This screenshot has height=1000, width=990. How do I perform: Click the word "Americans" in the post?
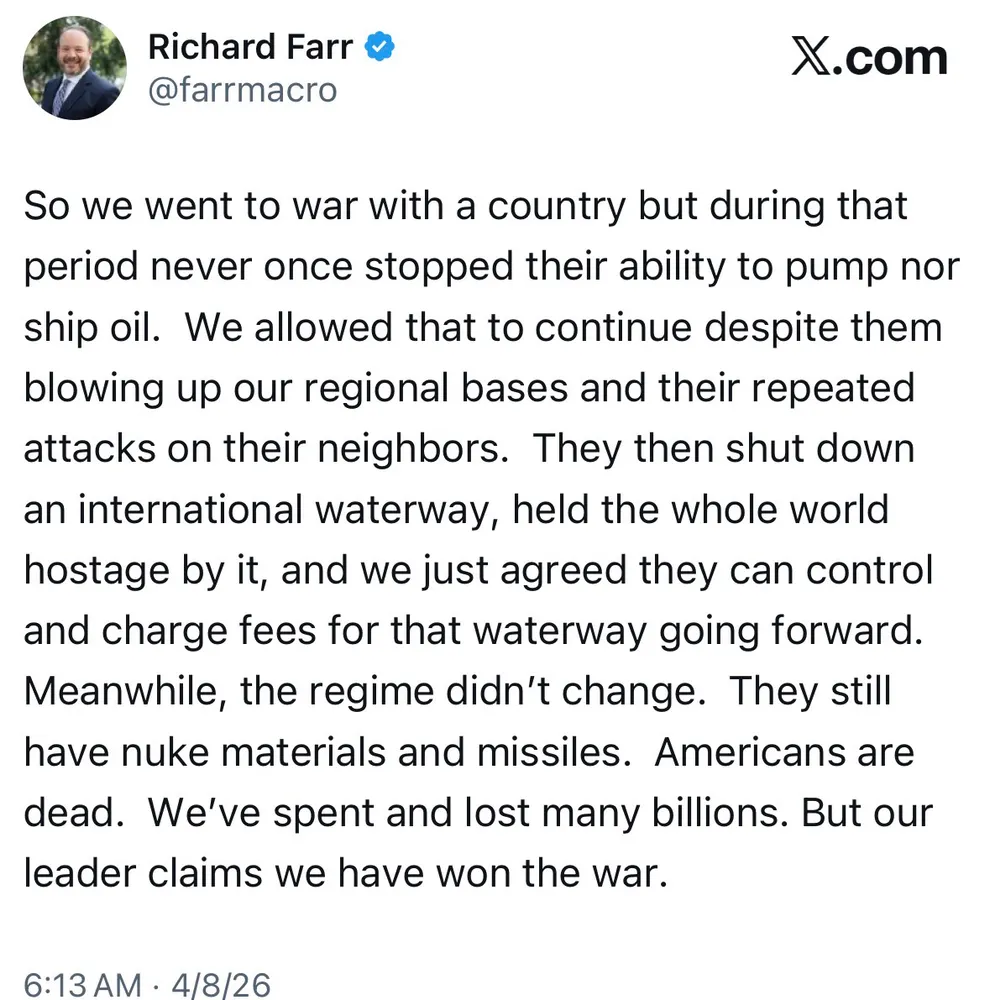click(x=784, y=752)
